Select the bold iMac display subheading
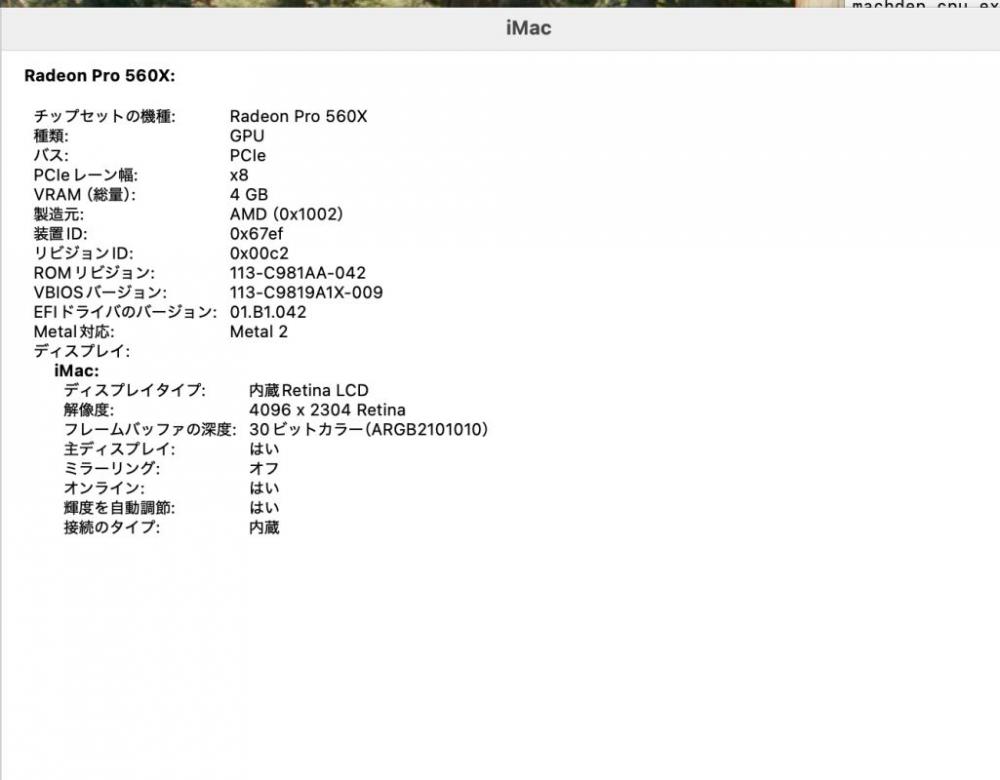The height and width of the screenshot is (780, 1000). point(77,371)
